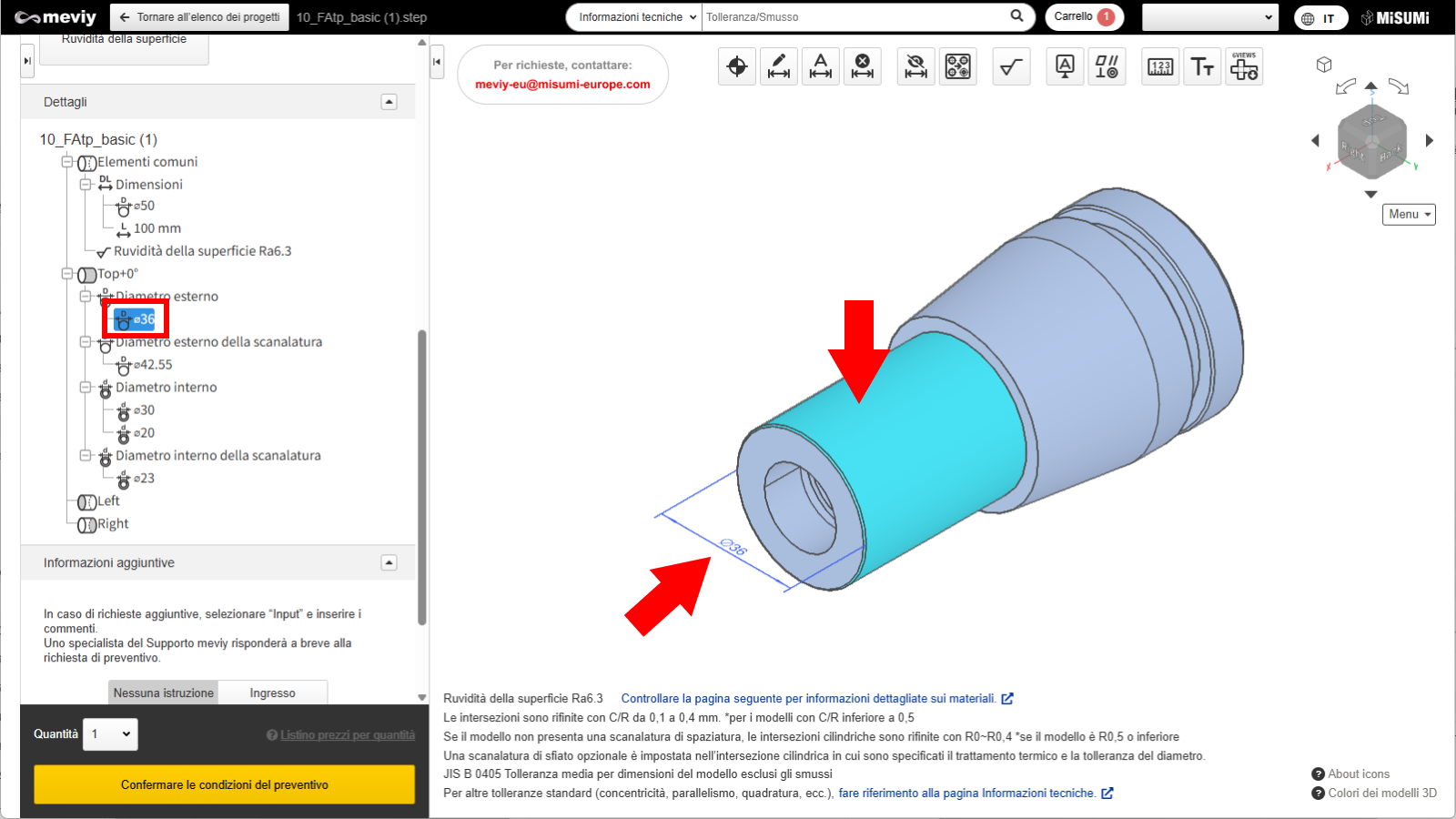The image size is (1456, 819).
Task: Collapse the Top+0° tree node
Action: click(67, 274)
